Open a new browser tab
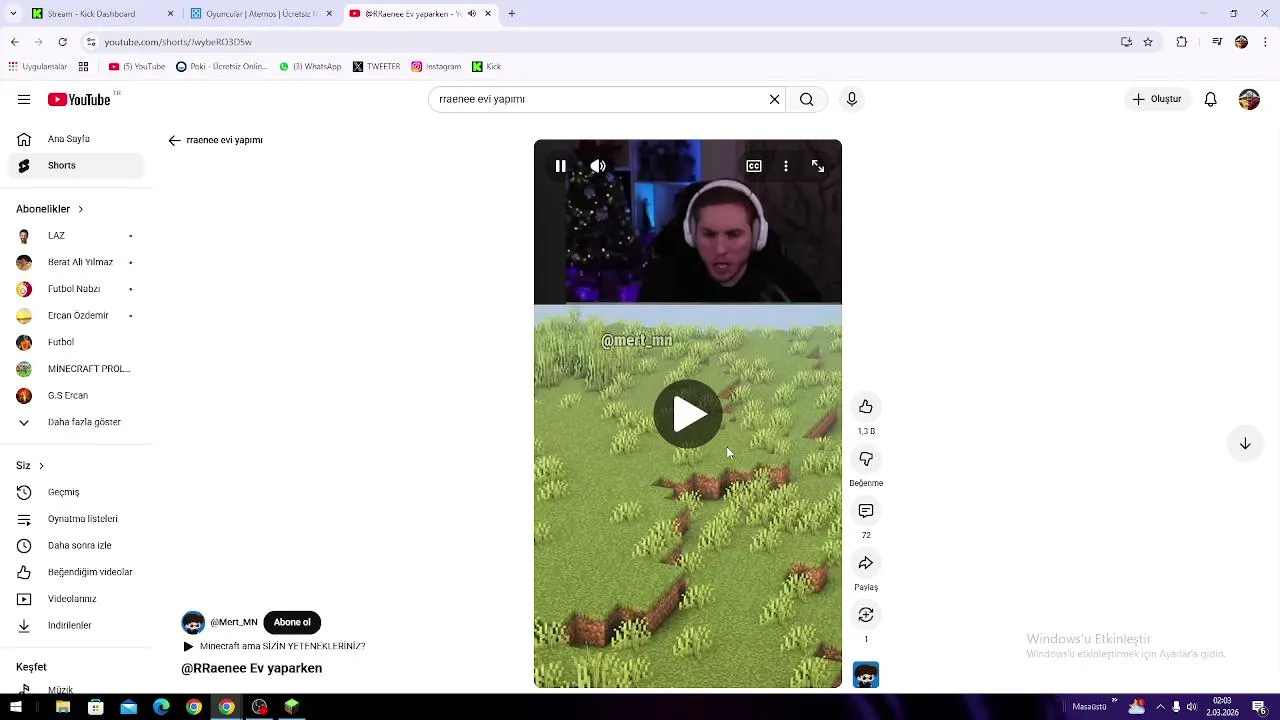Screen dimensions: 1280x720 (x=512, y=14)
